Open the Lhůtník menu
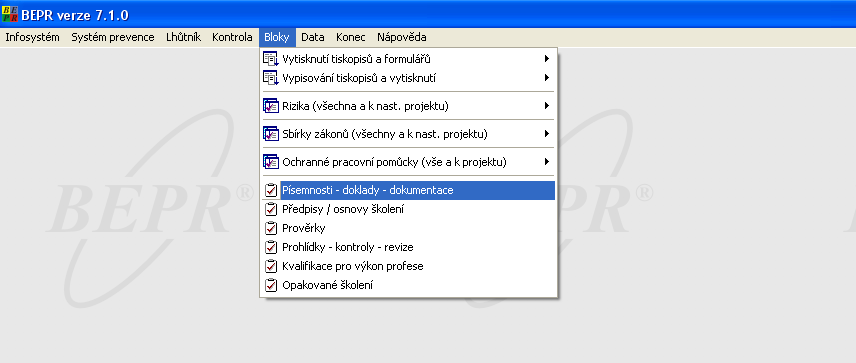856x363 pixels. [183, 37]
